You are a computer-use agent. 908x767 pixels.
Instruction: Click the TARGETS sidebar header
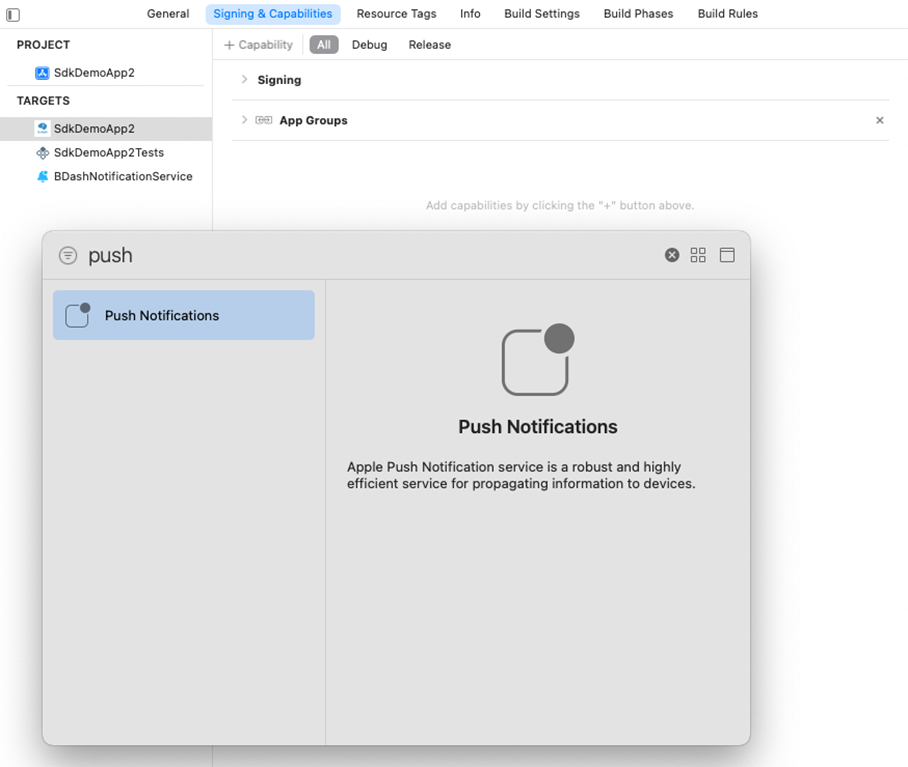coord(43,101)
